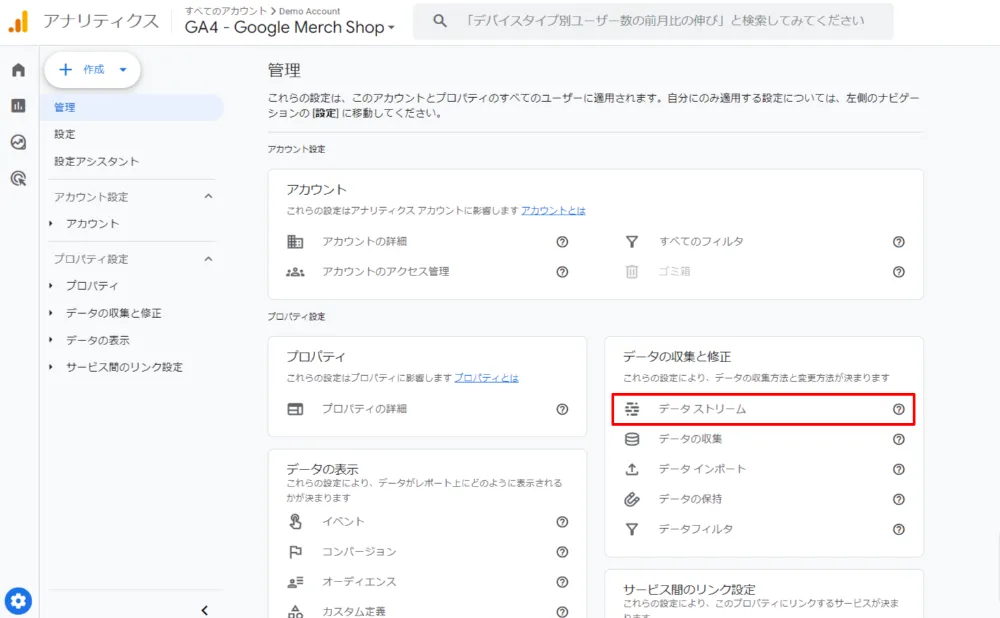Click the データ インポート upload icon
The height and width of the screenshot is (618, 1000).
click(631, 469)
